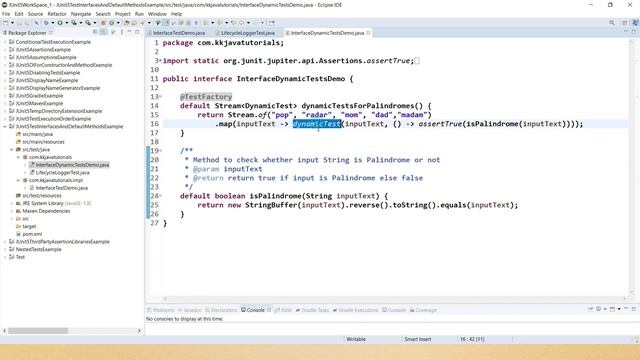Viewport: 640px width, 360px height.
Task: Close the InterfaceDynamicTestsDemo.java editor tab
Action: click(x=369, y=33)
